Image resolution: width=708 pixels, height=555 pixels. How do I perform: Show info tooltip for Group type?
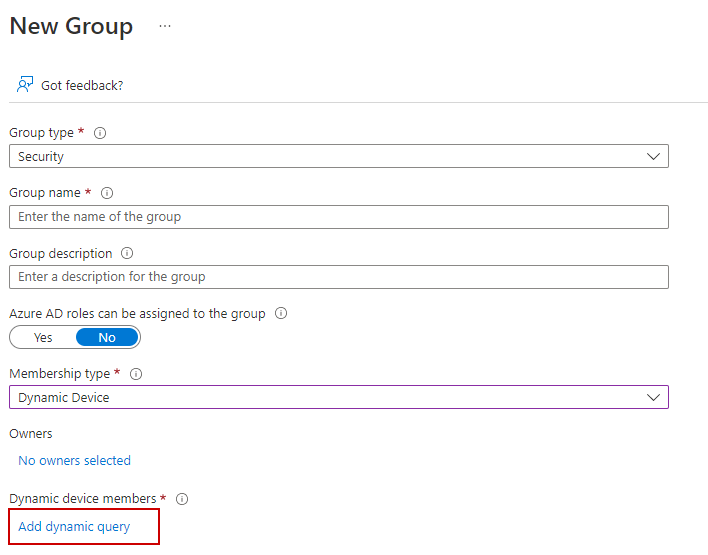(x=100, y=133)
